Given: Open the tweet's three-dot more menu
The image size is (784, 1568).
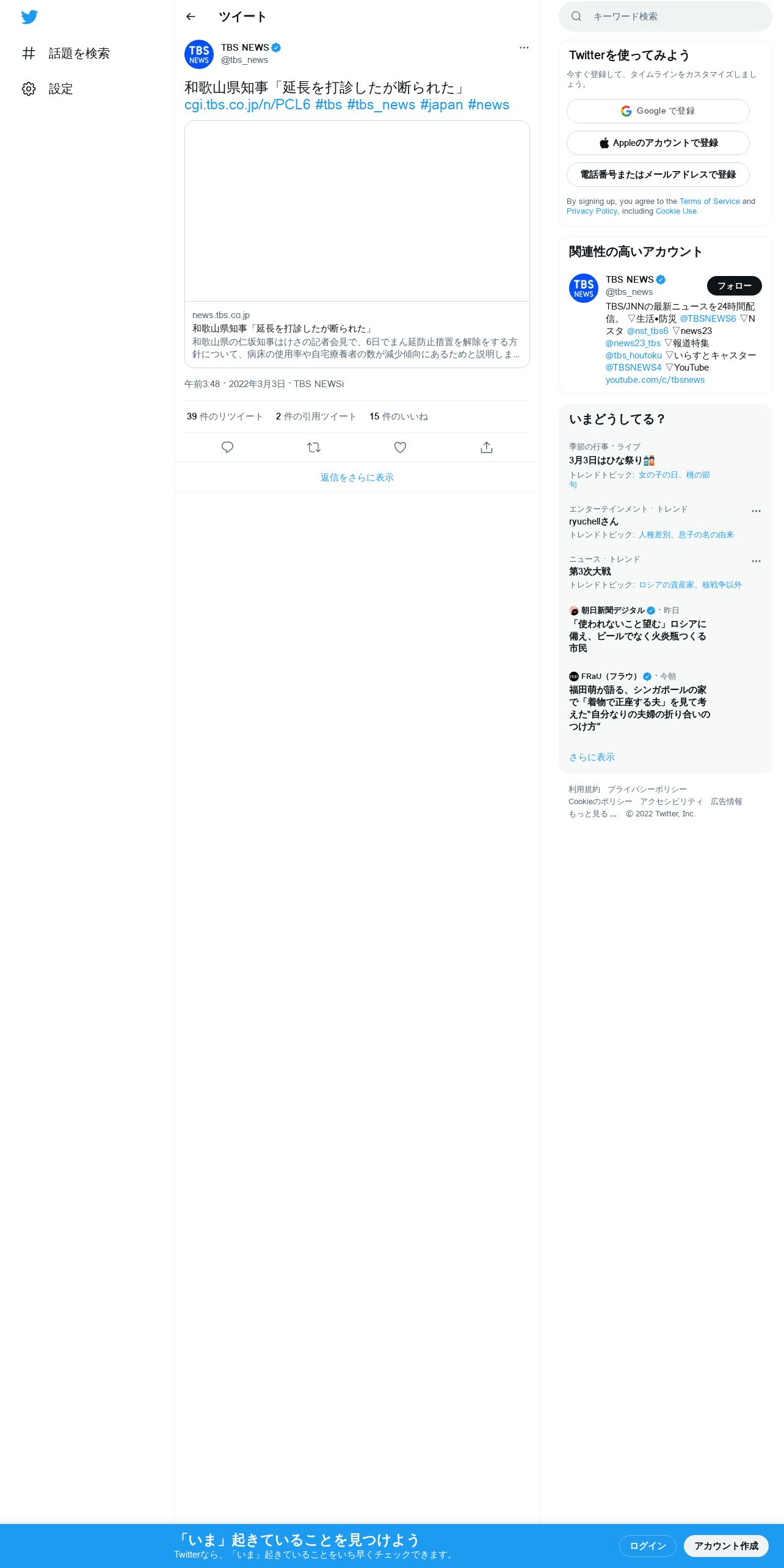Looking at the screenshot, I should [524, 48].
